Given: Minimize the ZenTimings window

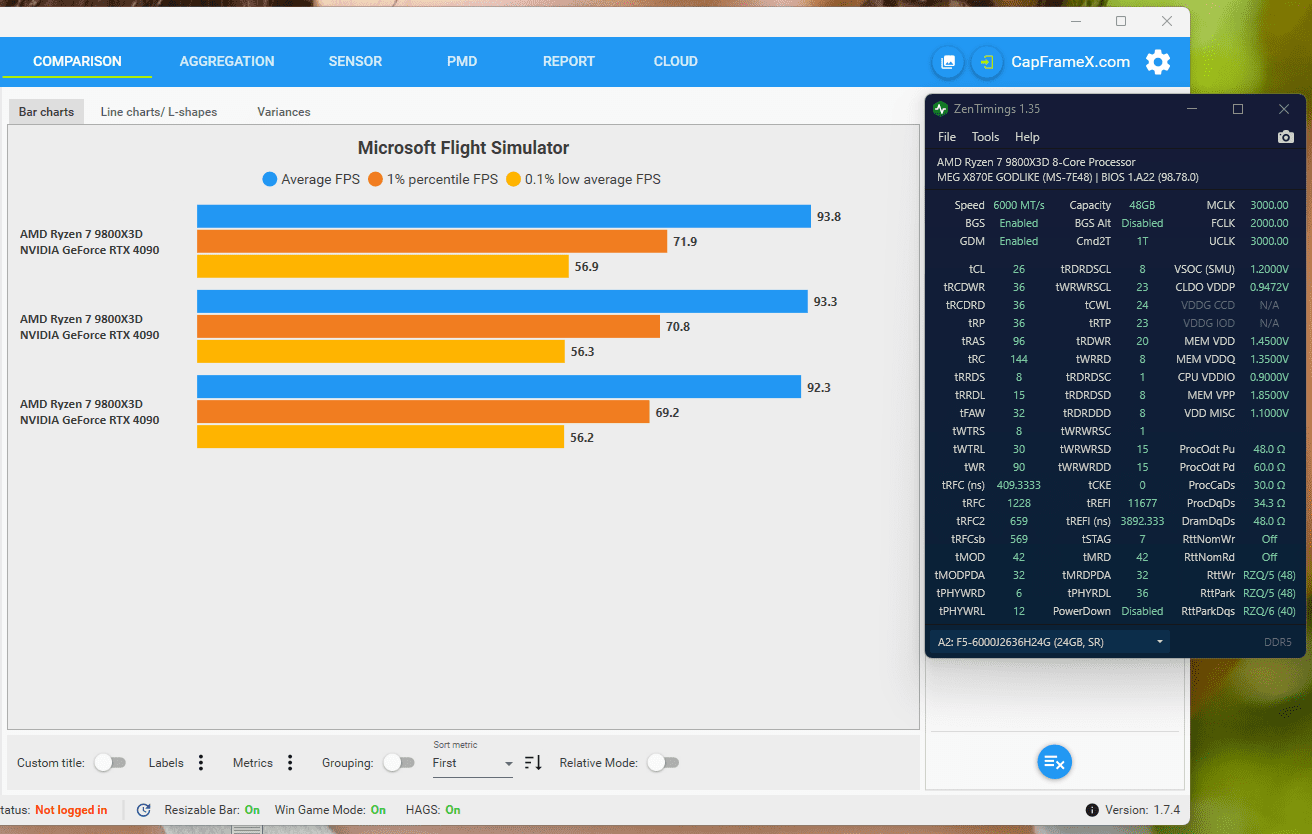Looking at the screenshot, I should (x=1192, y=109).
